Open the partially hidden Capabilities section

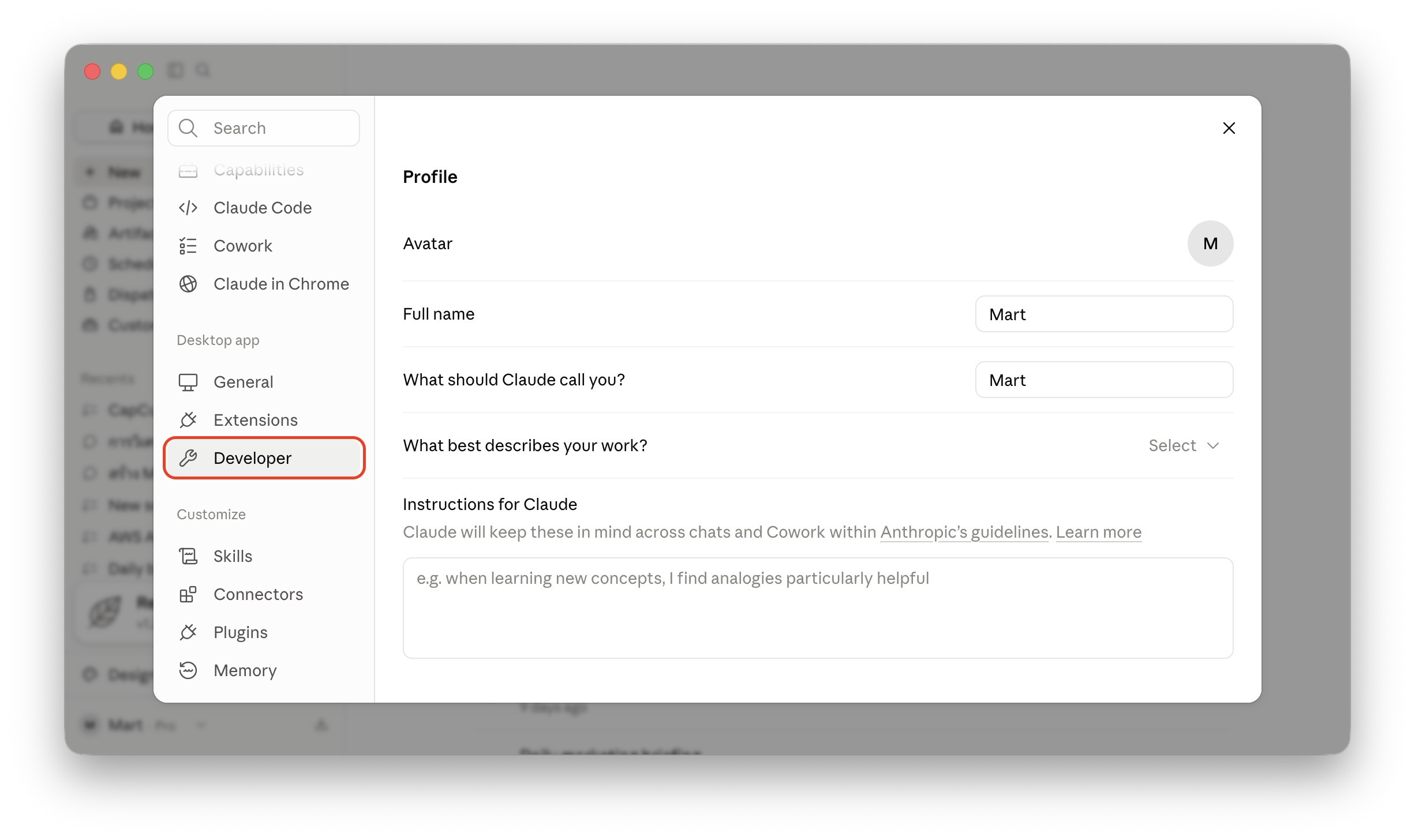[x=264, y=170]
